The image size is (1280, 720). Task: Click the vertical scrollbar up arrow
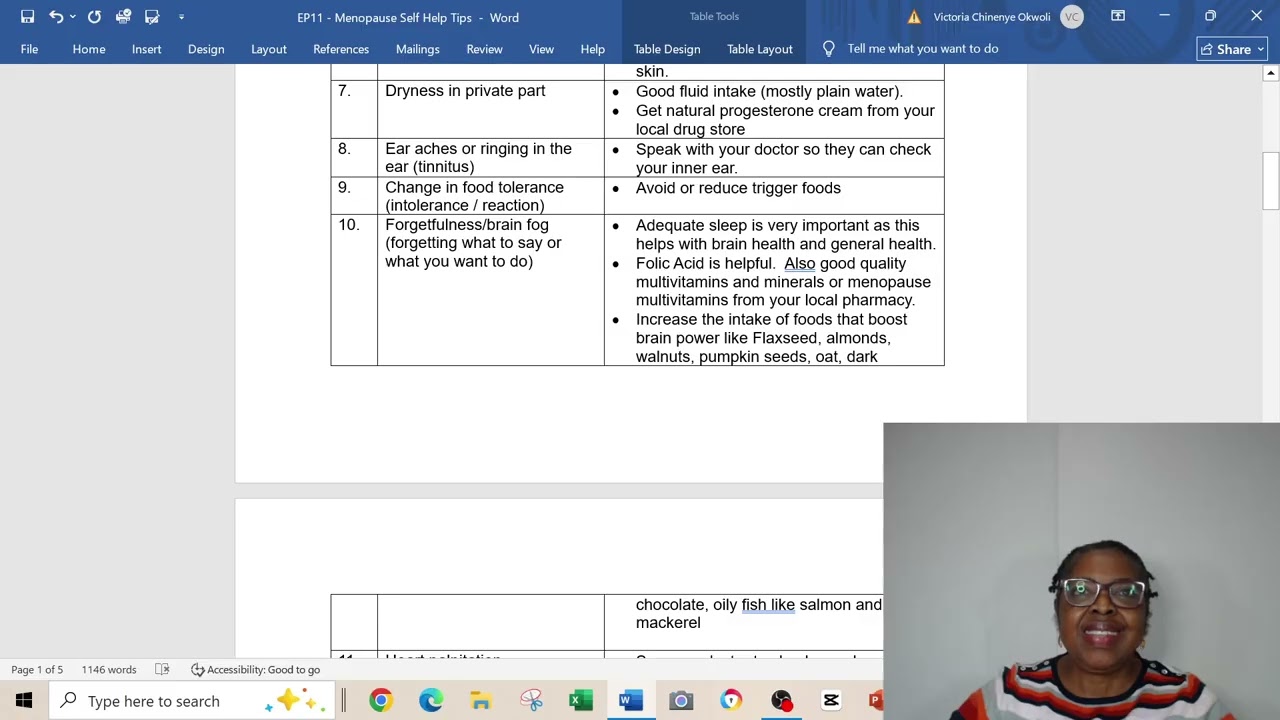coord(1270,73)
